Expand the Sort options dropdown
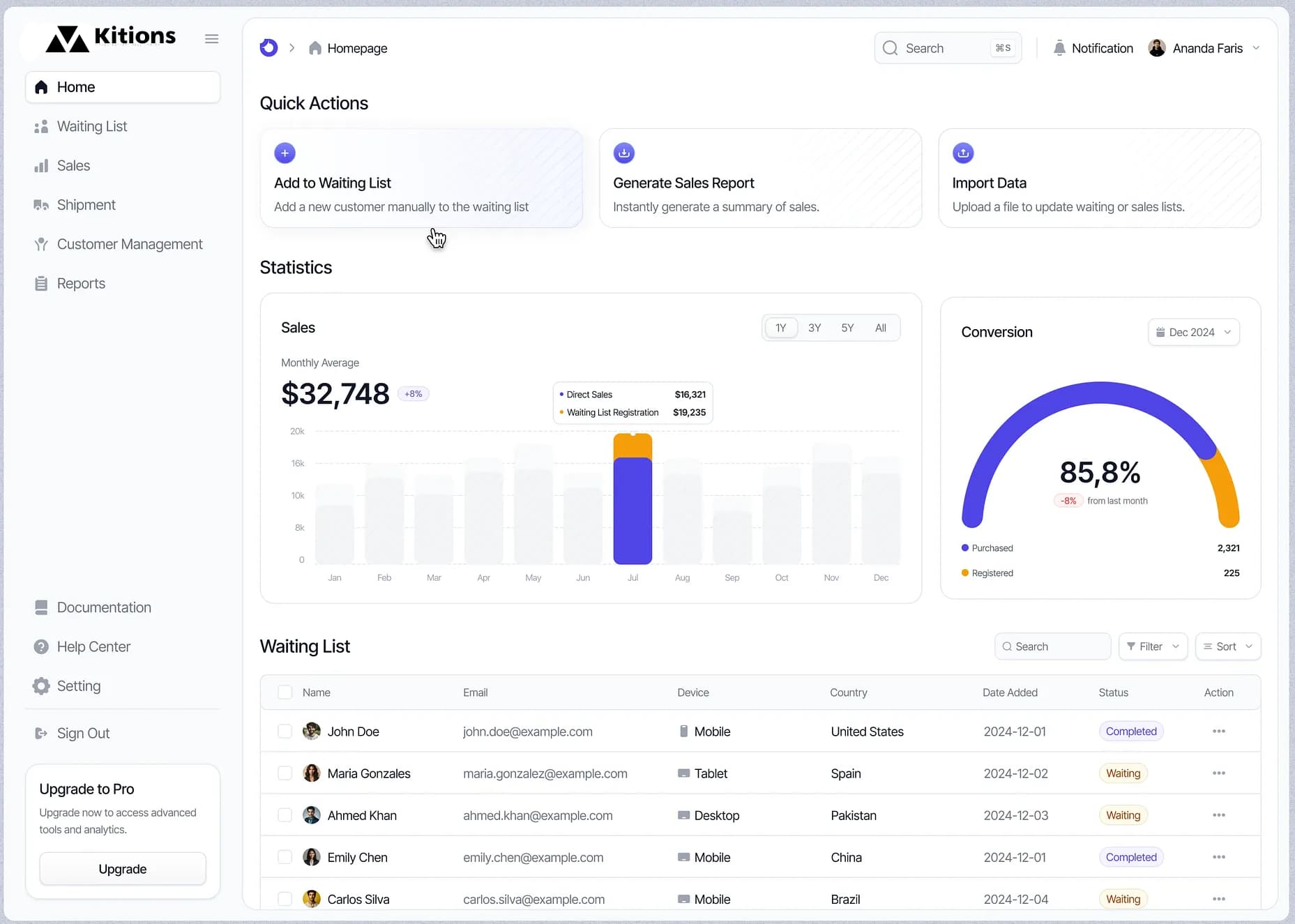The height and width of the screenshot is (924, 1295). click(x=1227, y=646)
